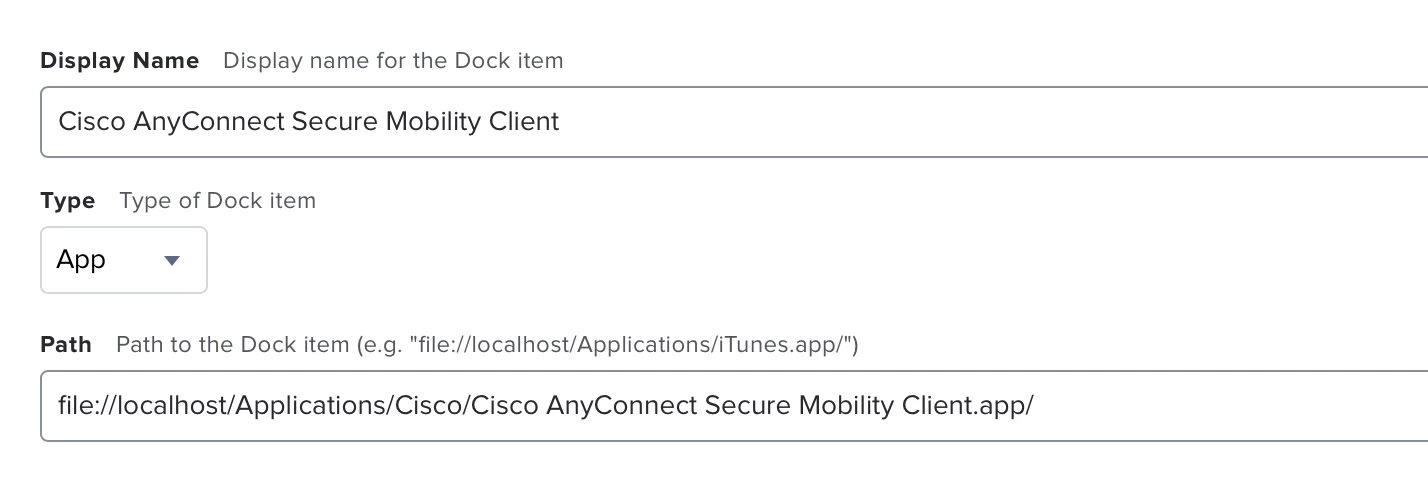Click the Type dropdown arrow
Viewport: 1428px width, 492px height.
[171, 261]
